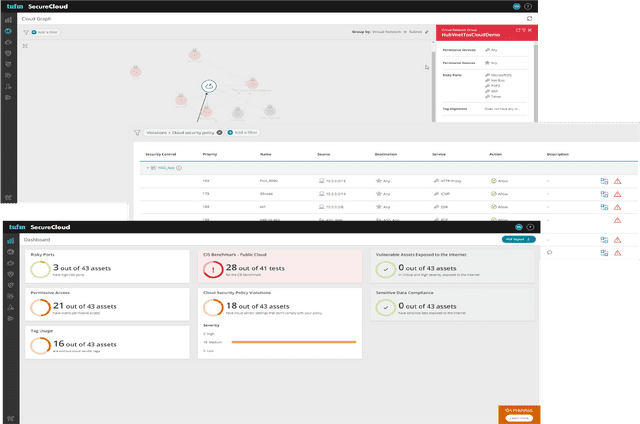
Task: Open the Group by Virtual Network dropdown
Action: 393,32
